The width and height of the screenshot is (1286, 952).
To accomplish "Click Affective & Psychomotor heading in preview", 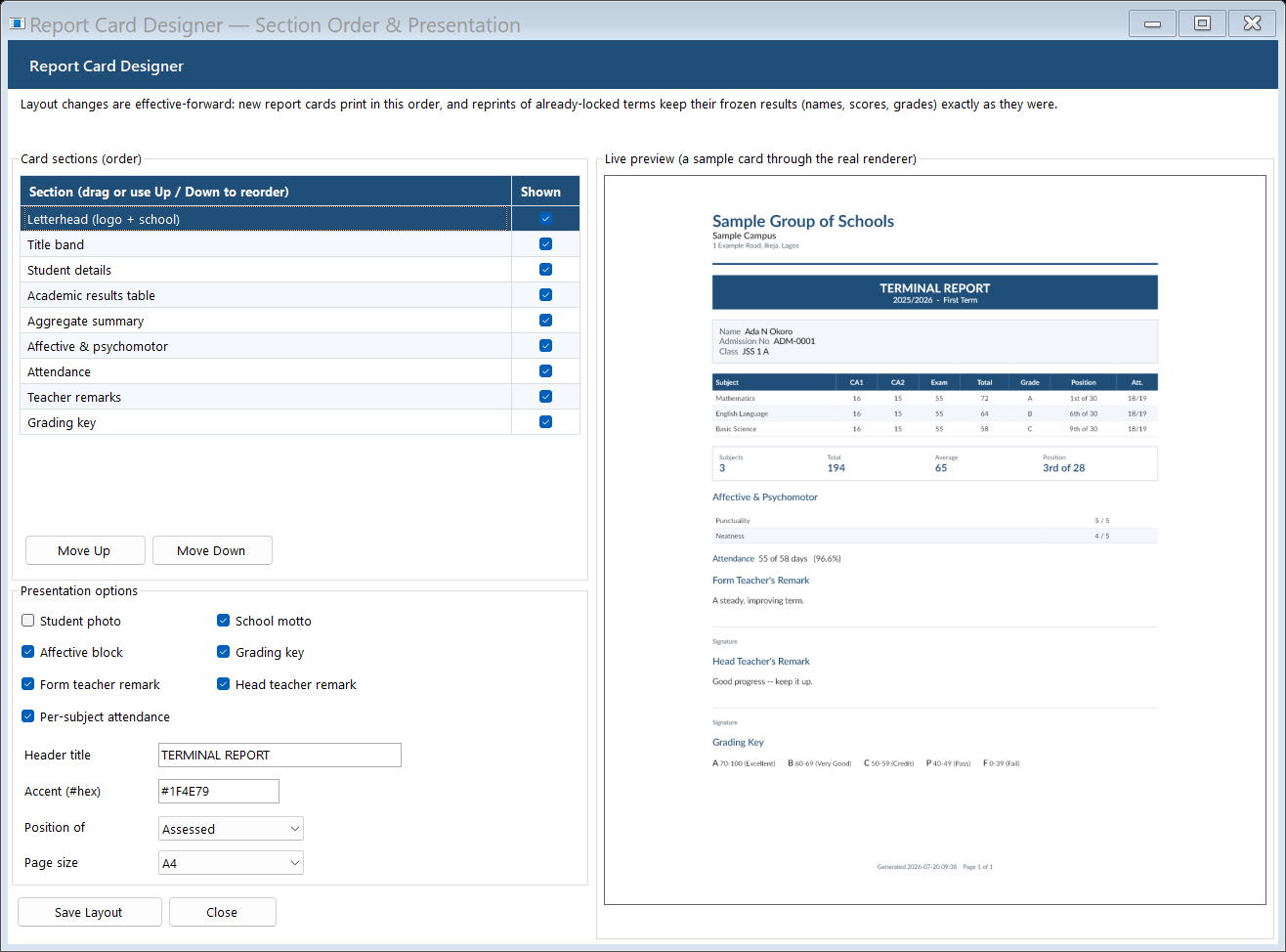I will pos(765,498).
